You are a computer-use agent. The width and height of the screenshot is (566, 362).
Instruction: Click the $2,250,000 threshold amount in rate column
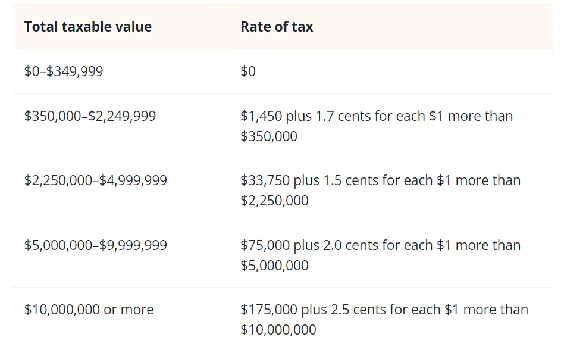275,200
